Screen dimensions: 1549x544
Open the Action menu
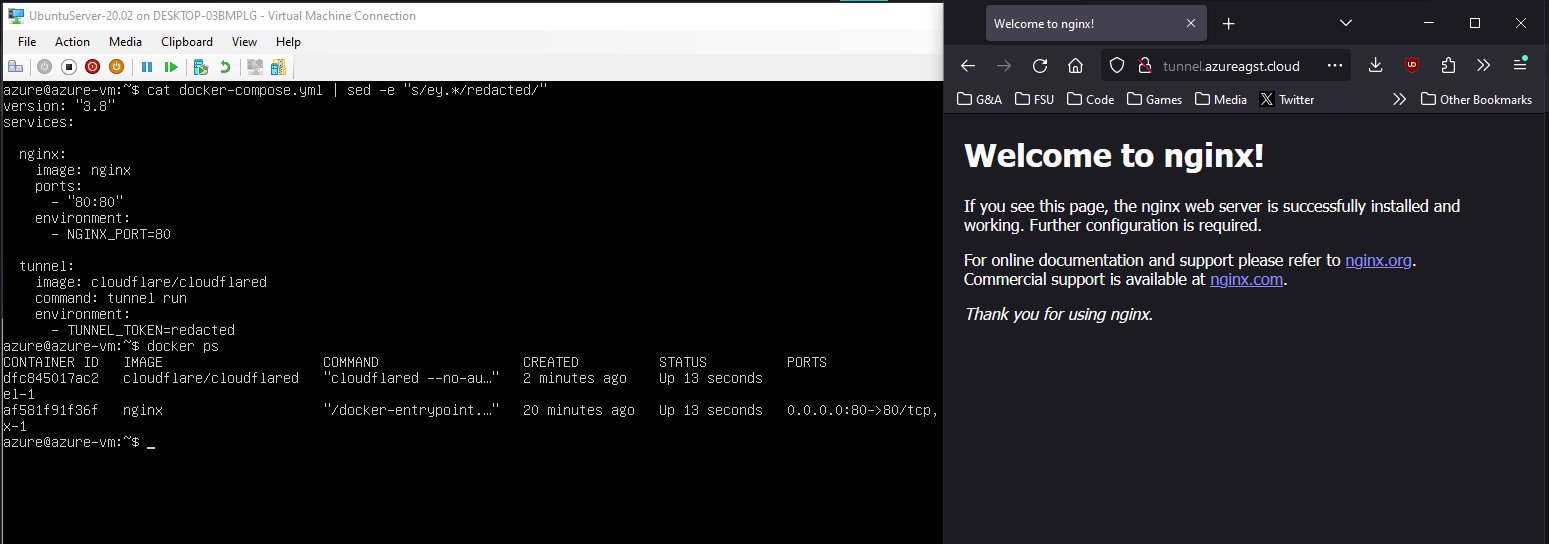72,42
